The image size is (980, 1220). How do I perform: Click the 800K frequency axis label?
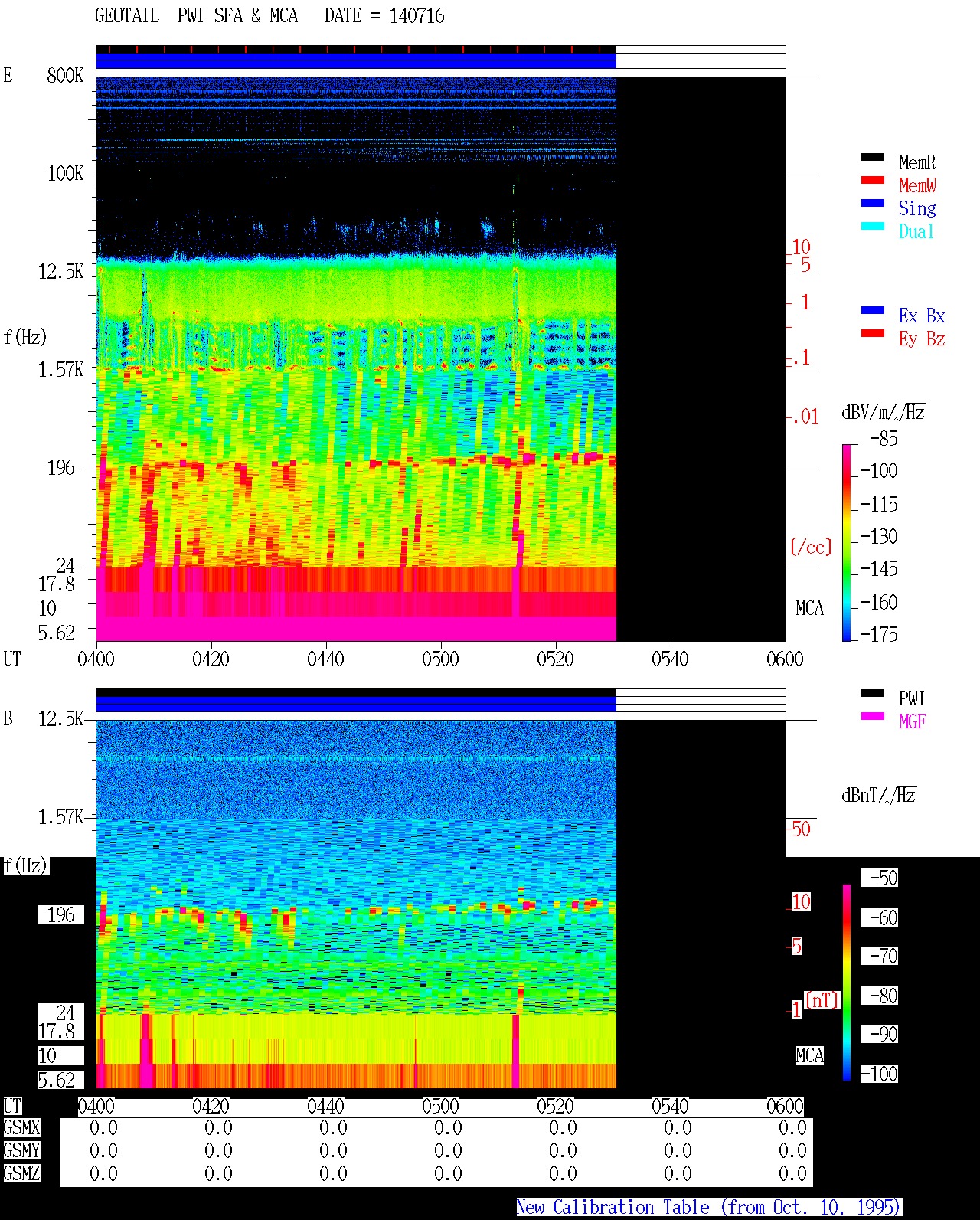(65, 75)
